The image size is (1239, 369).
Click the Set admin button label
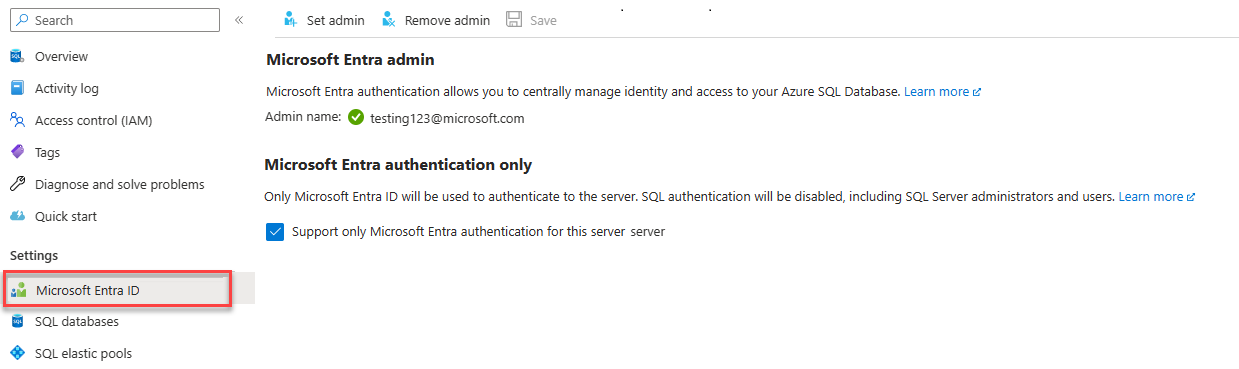tap(335, 20)
